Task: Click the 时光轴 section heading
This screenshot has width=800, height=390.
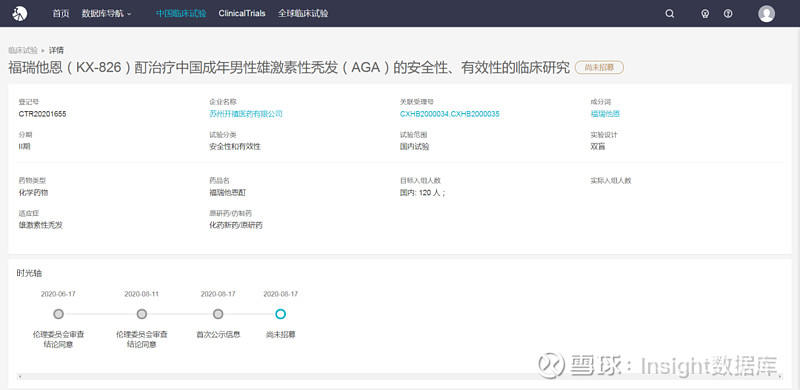Action: (29, 273)
